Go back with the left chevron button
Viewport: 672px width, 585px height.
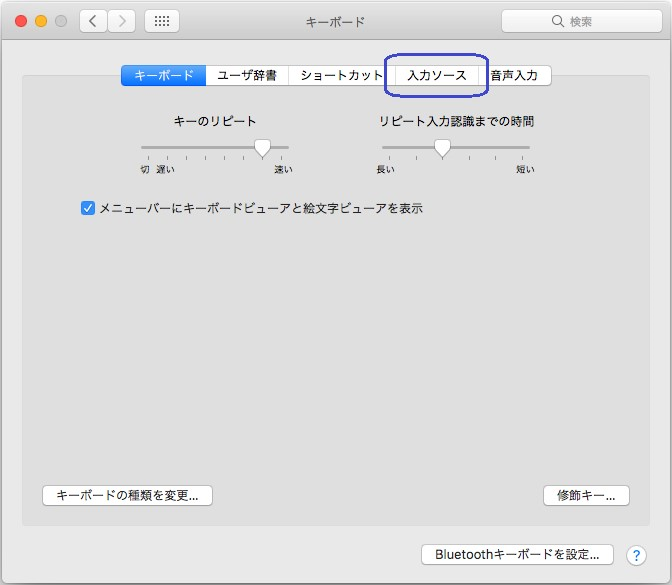coord(93,21)
